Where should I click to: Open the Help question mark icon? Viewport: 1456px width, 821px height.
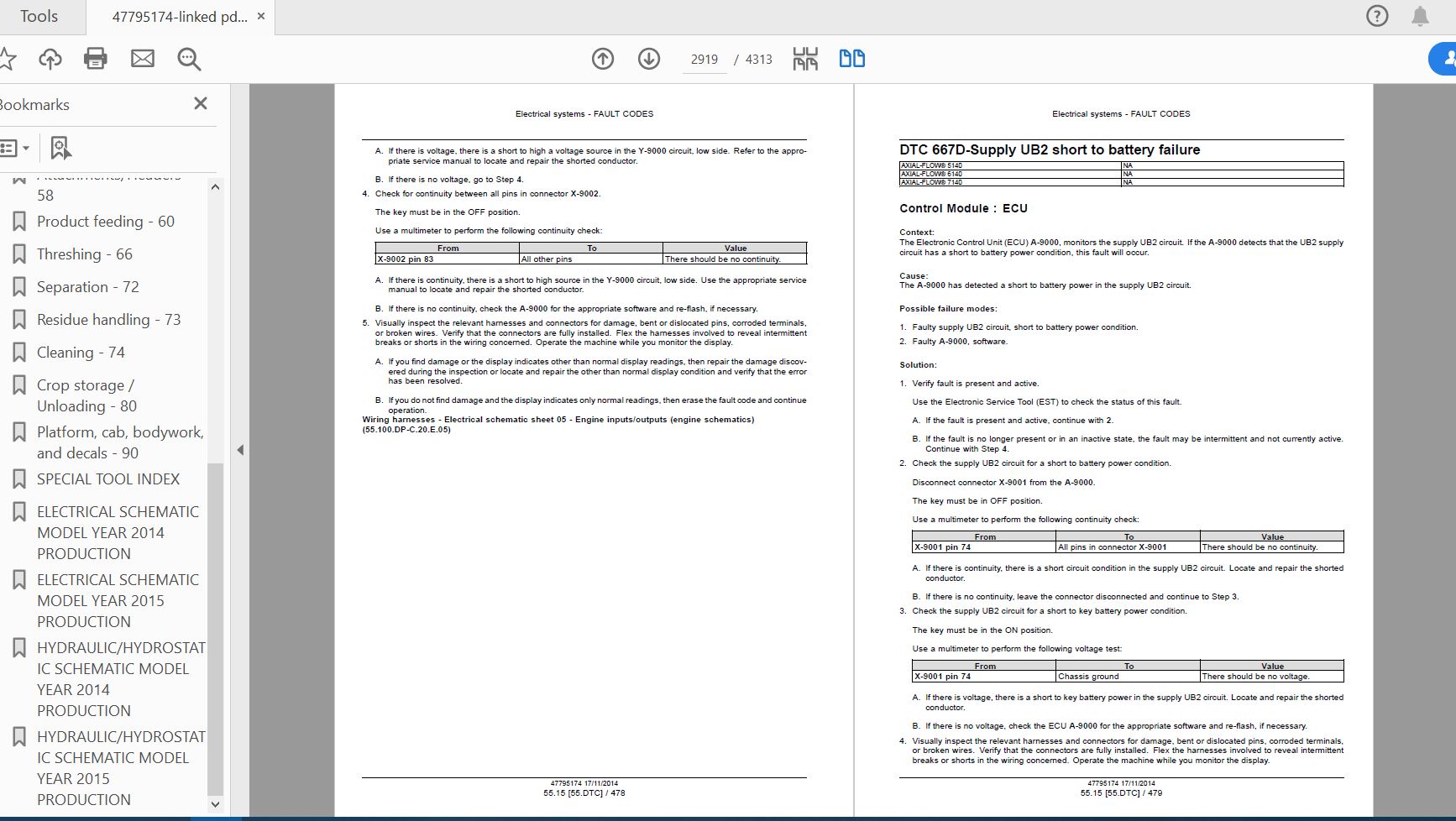point(1377,16)
